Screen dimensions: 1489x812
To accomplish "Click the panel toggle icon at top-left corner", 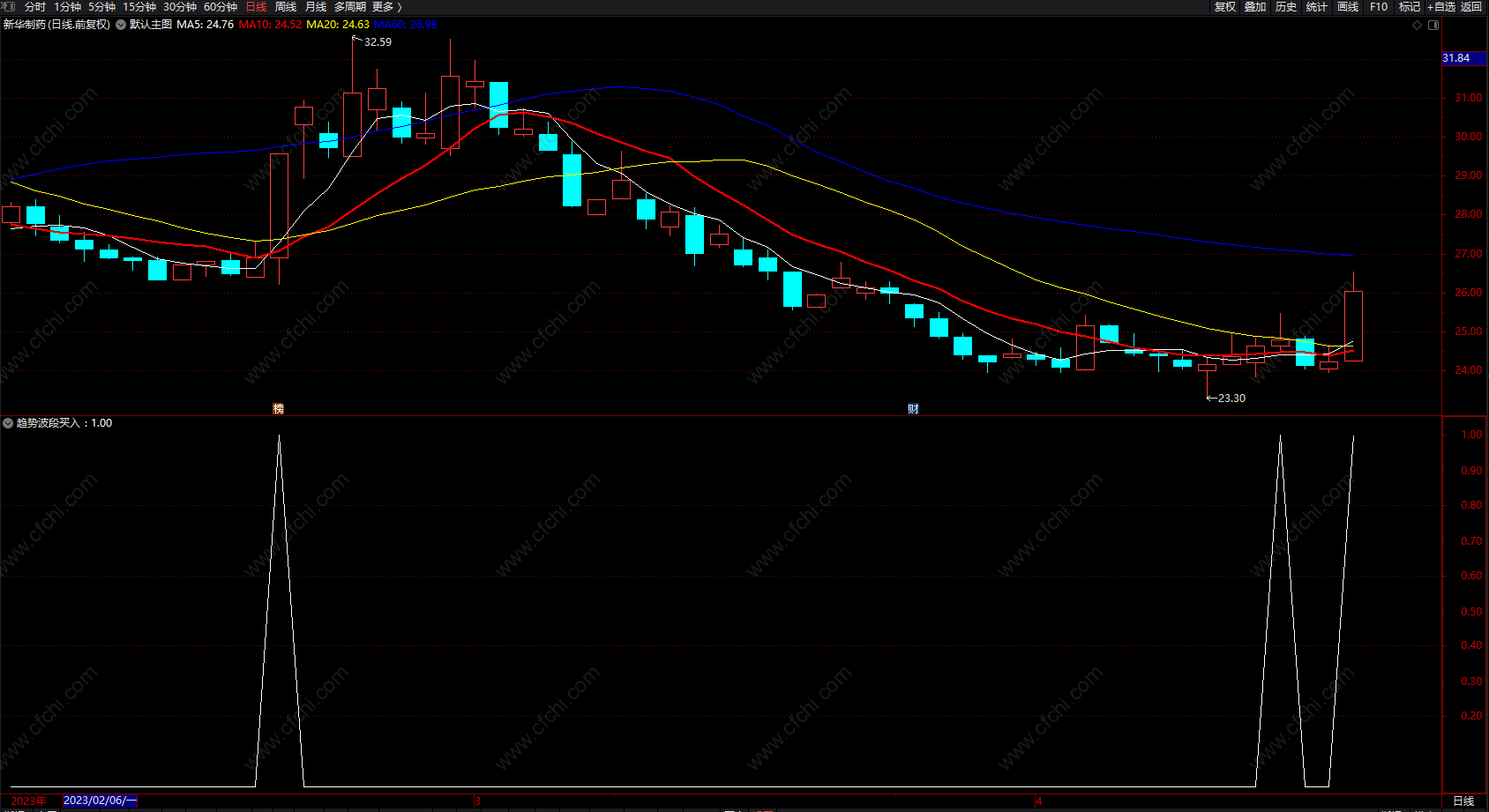I will point(9,7).
